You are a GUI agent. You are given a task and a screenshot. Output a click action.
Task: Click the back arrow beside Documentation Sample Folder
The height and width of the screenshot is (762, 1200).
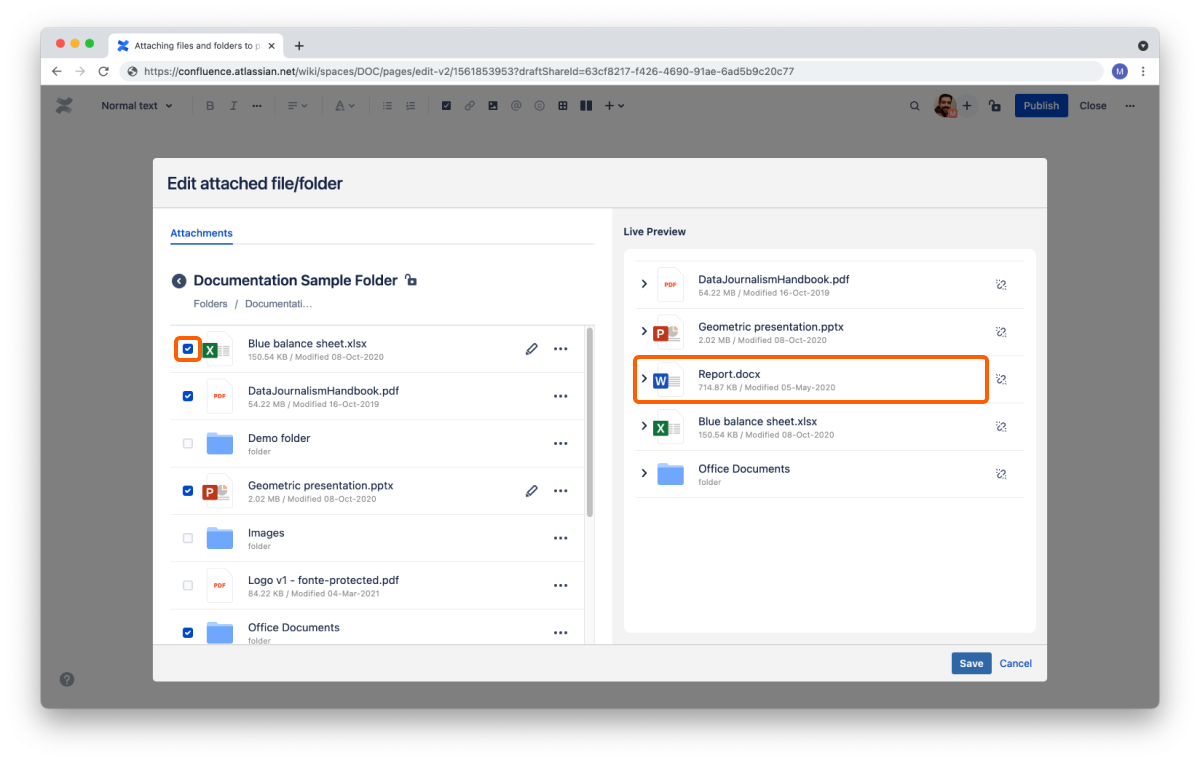coord(179,281)
